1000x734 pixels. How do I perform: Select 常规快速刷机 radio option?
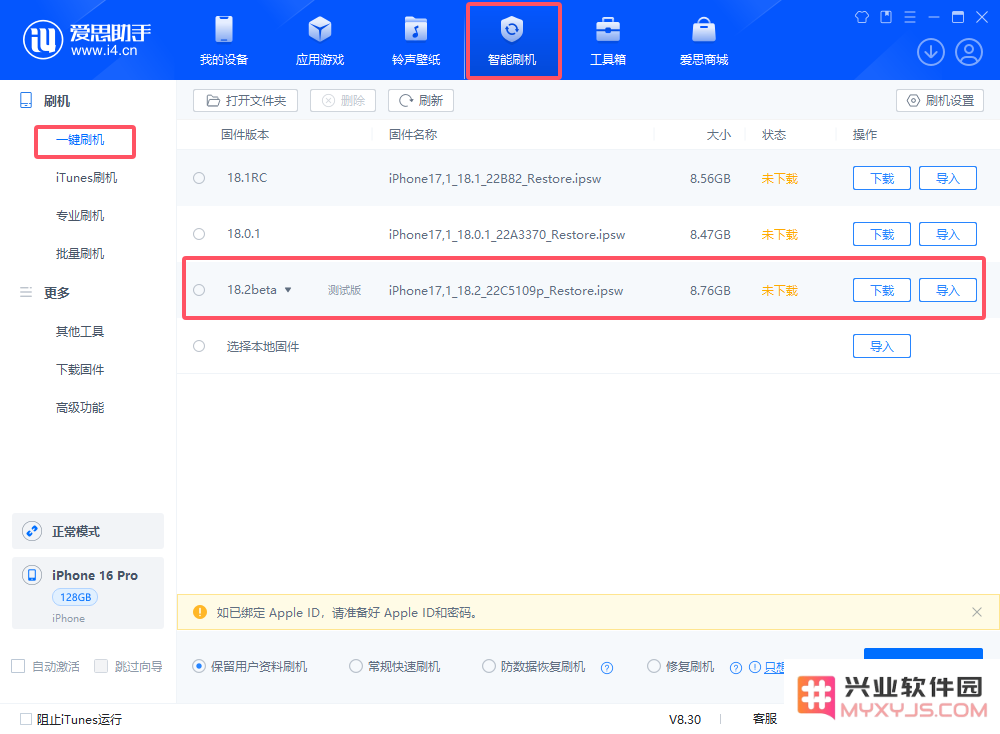pos(356,666)
